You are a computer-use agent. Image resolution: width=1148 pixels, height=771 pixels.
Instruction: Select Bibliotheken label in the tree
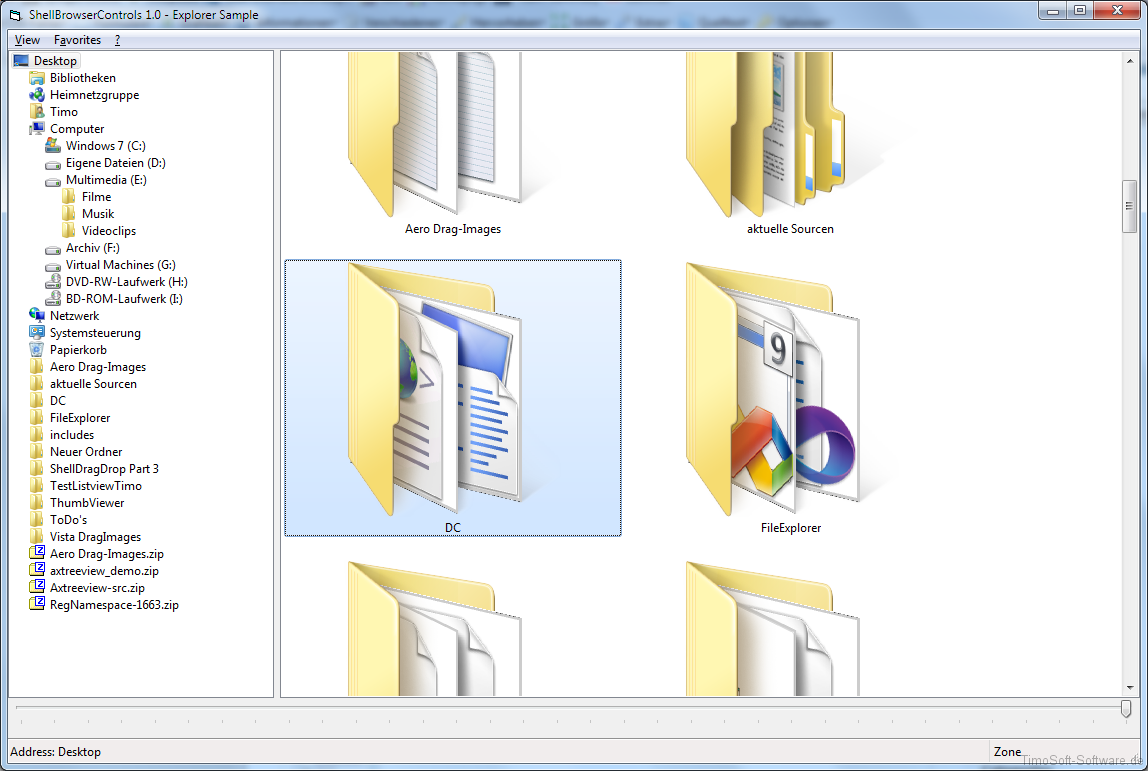(x=83, y=78)
